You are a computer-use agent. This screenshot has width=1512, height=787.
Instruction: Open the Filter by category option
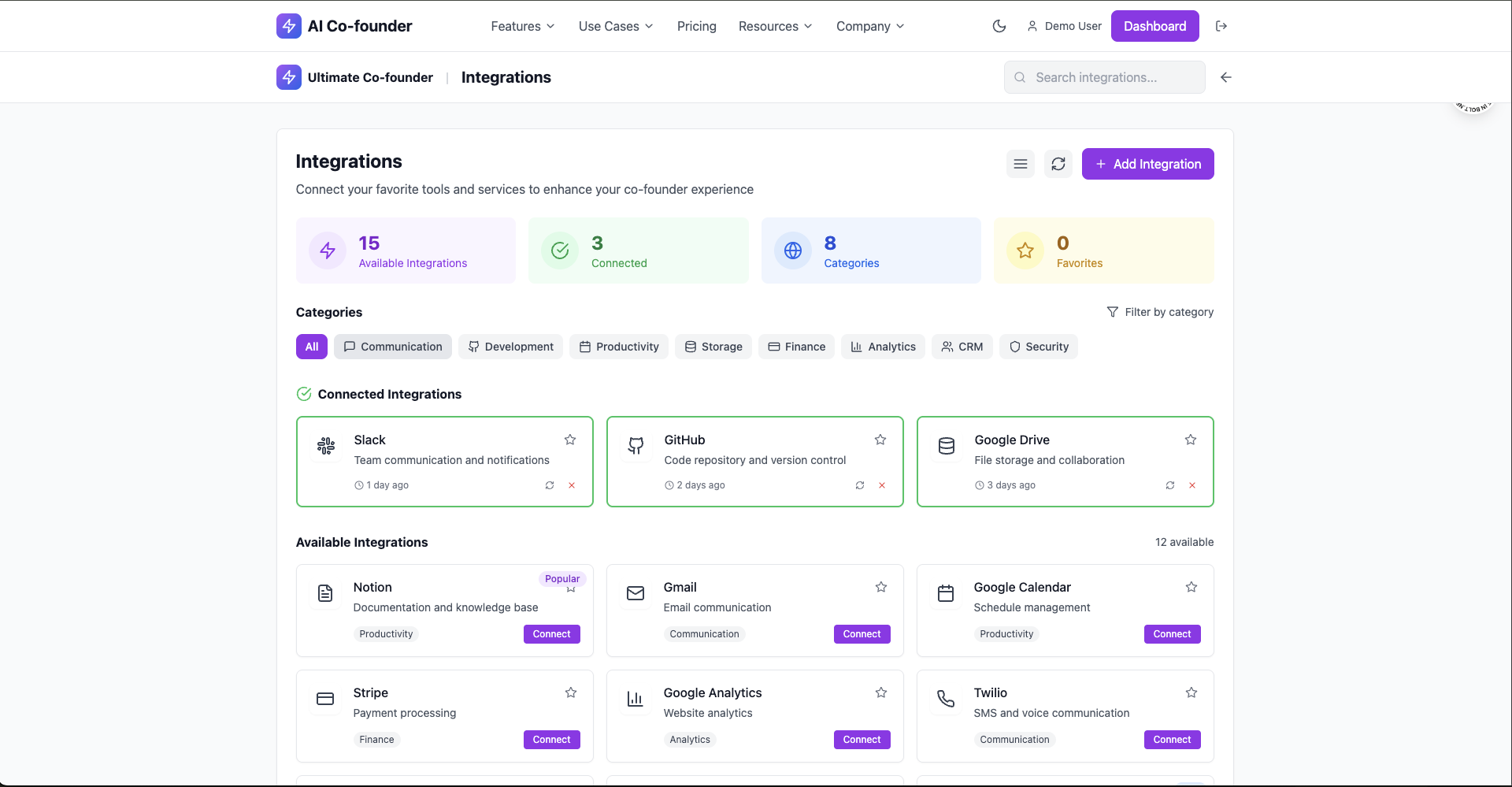1160,312
